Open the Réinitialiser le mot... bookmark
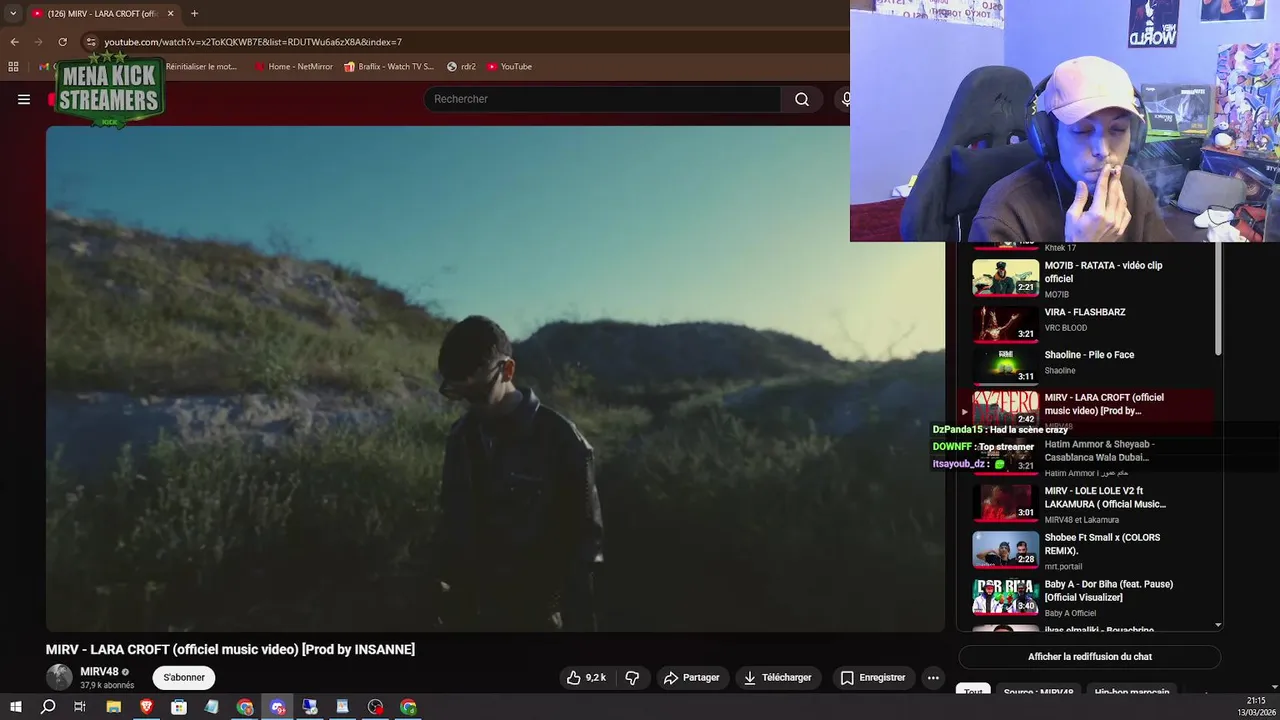 (201, 67)
